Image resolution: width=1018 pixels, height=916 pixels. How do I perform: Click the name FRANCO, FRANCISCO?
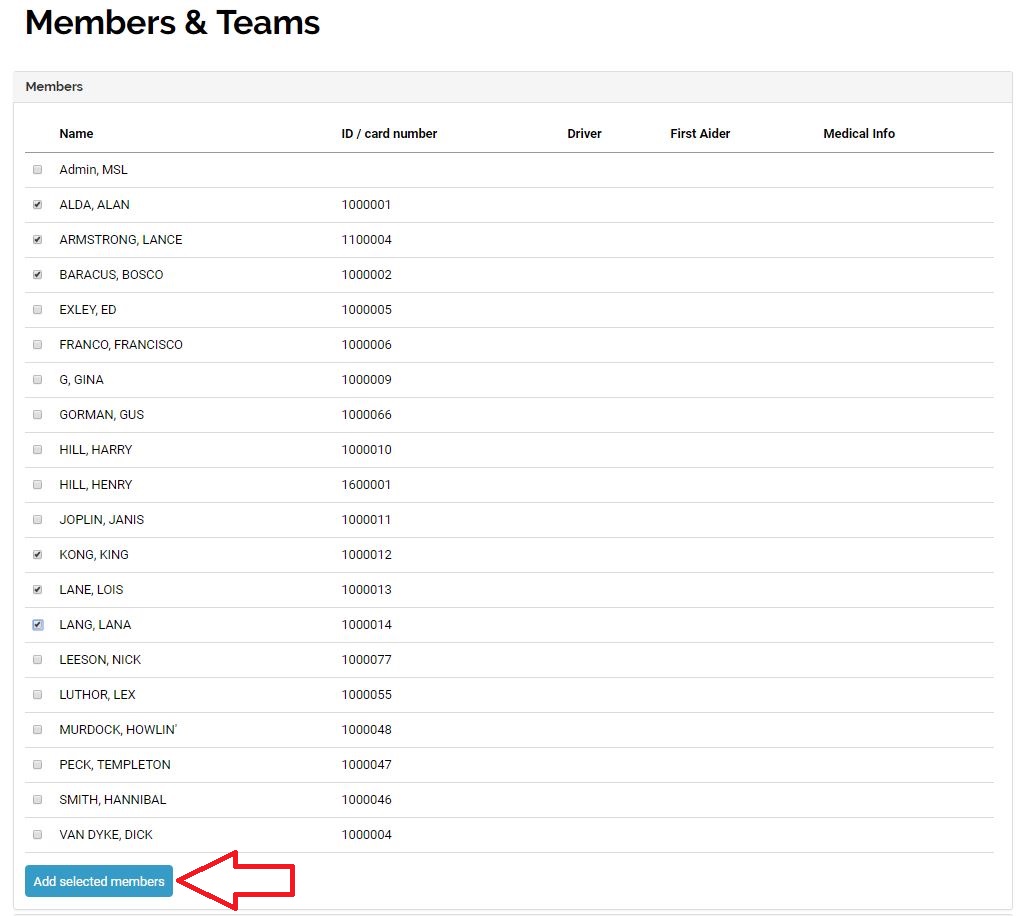pyautogui.click(x=121, y=345)
